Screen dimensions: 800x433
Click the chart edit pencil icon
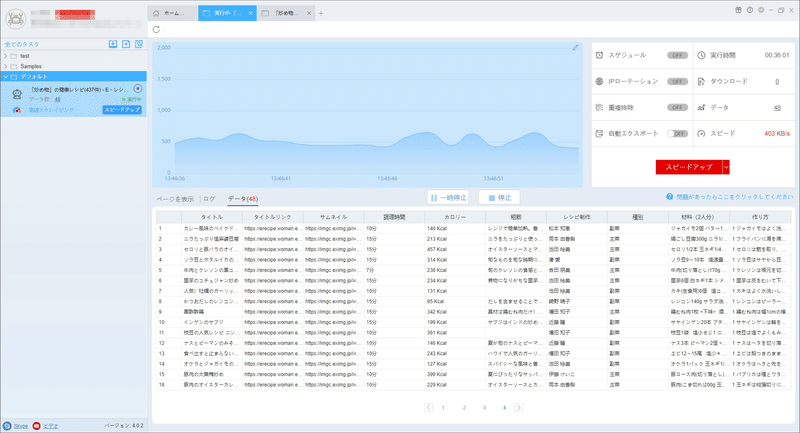pyautogui.click(x=576, y=47)
